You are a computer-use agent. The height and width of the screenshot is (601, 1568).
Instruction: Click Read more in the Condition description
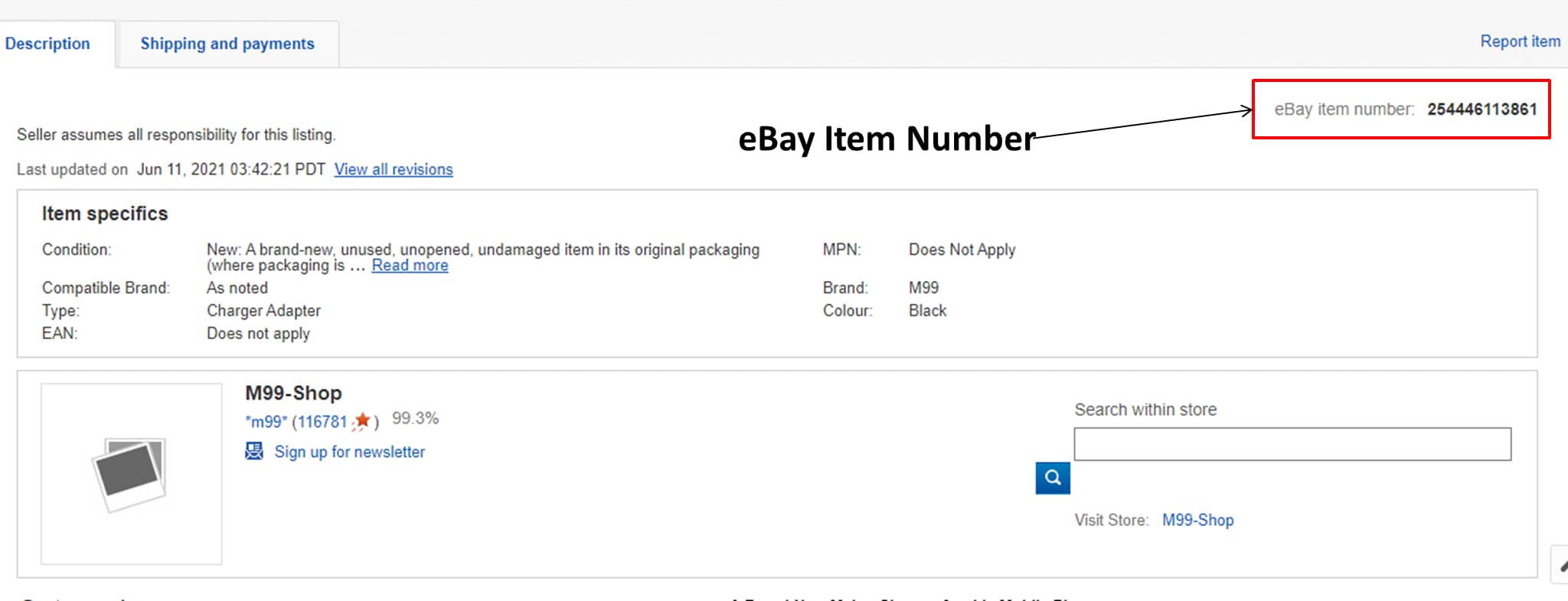tap(410, 265)
